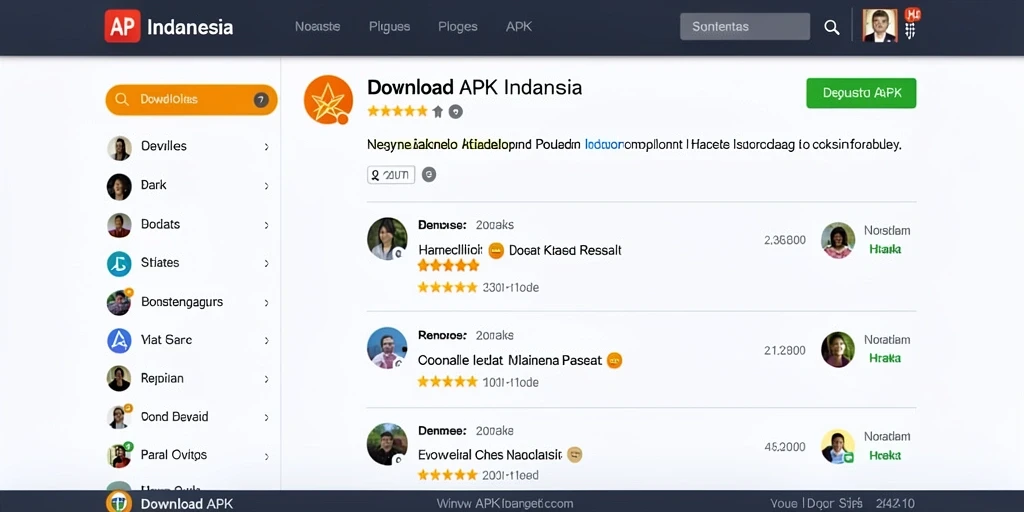Click Hraka link in third review row
Screen dimensions: 1024x512
[885, 455]
